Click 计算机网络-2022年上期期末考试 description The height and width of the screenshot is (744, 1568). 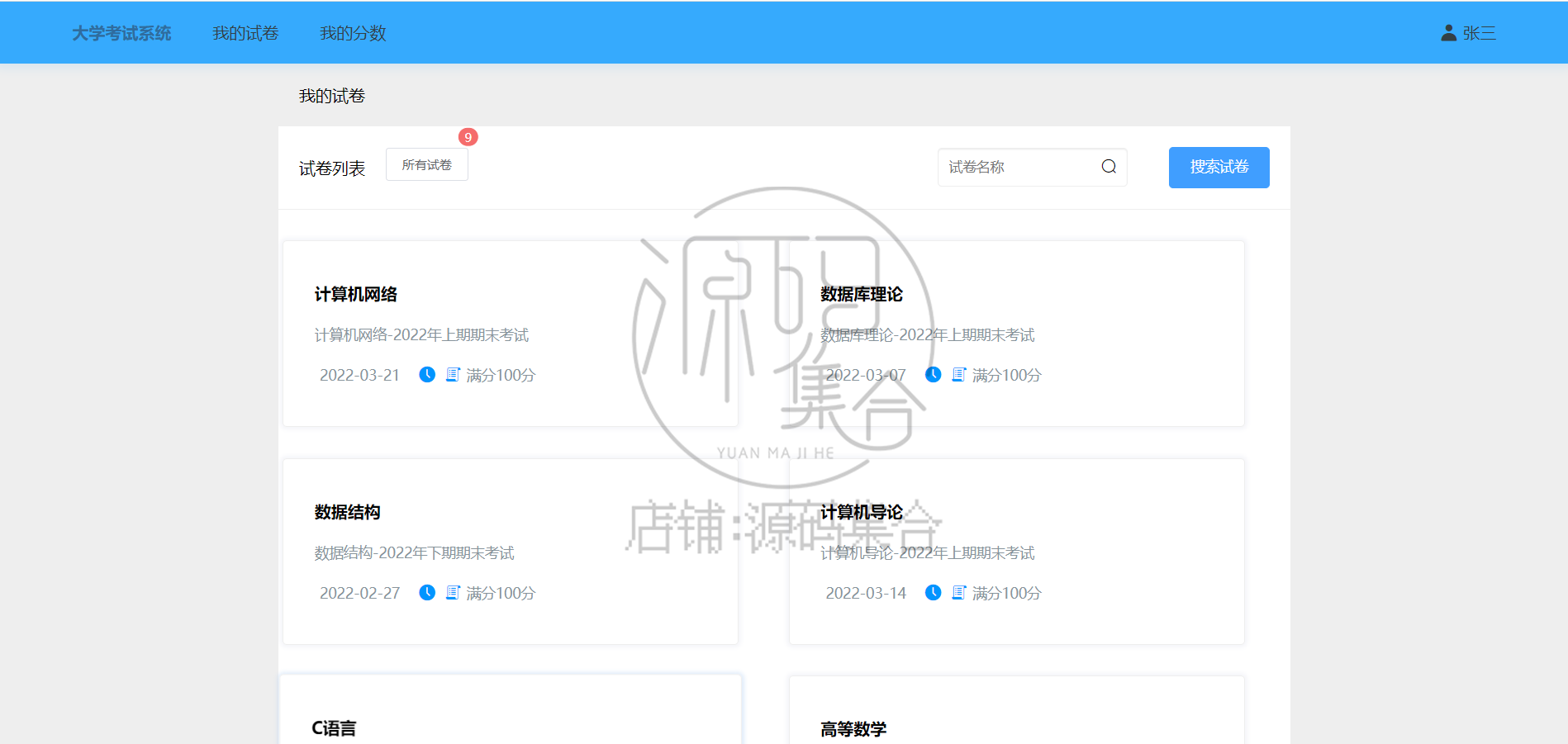421,334
